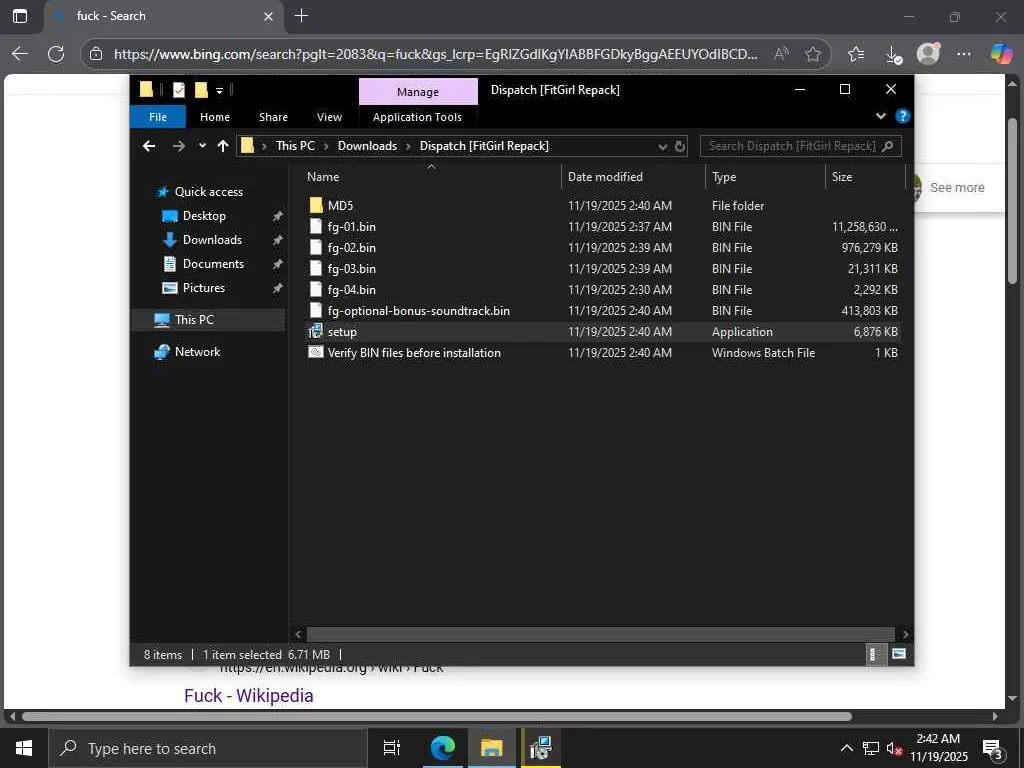Open Copilot icon in Edge
The width and height of the screenshot is (1024, 768).
click(x=1001, y=54)
